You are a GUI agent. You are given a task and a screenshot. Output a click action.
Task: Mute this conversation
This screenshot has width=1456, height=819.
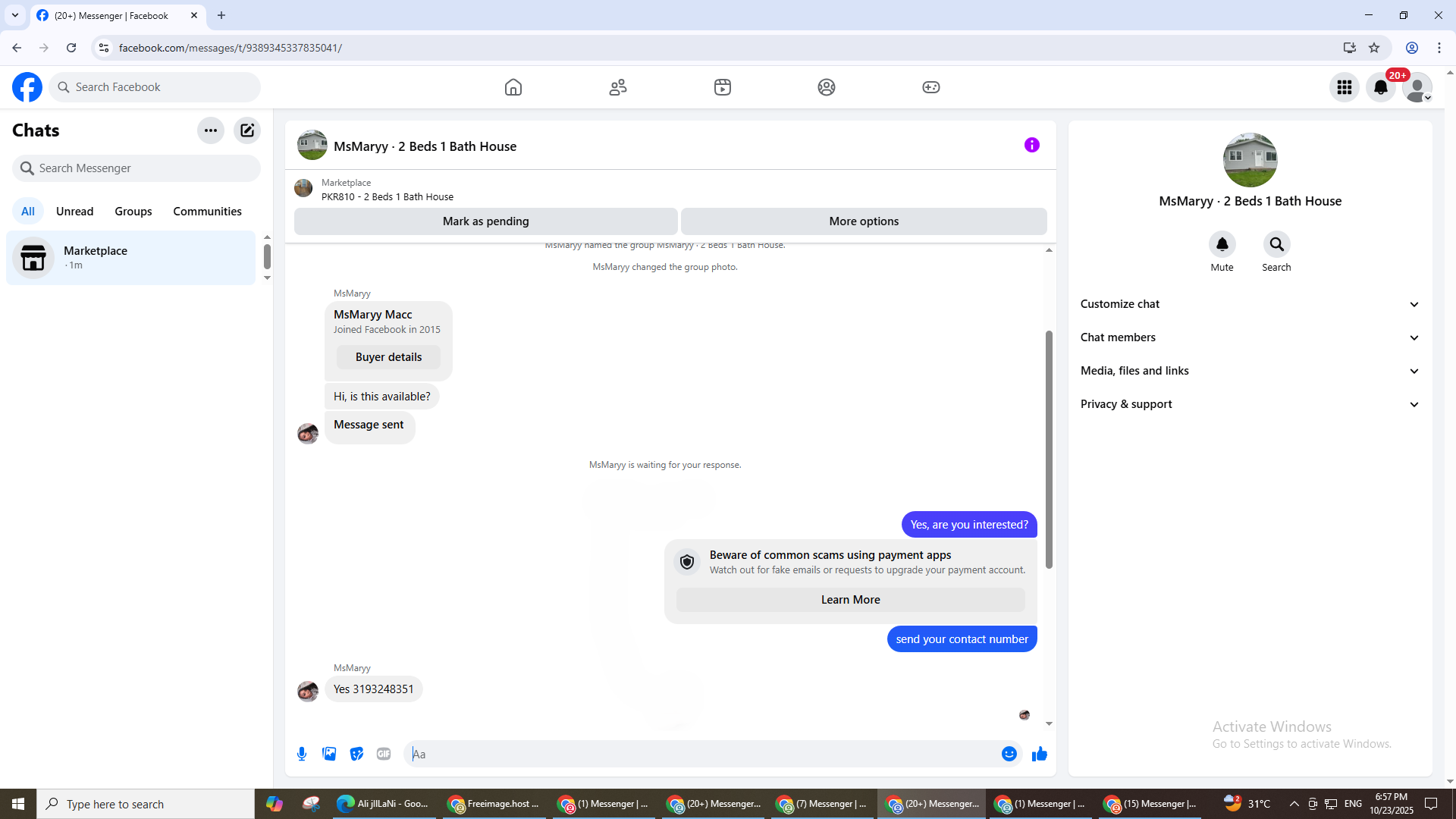click(1222, 245)
